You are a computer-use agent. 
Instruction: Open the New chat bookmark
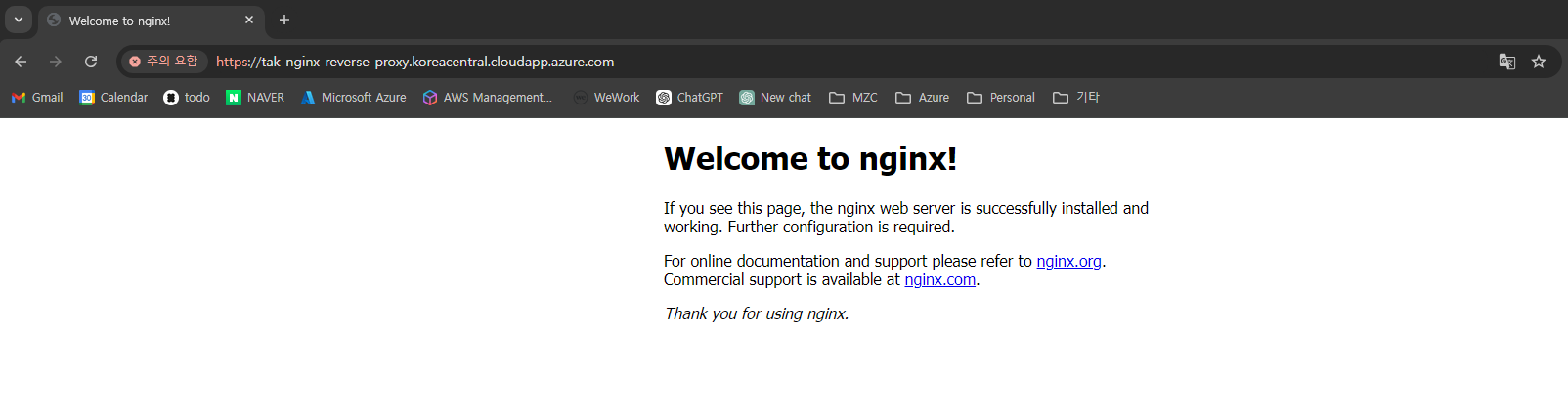point(775,98)
